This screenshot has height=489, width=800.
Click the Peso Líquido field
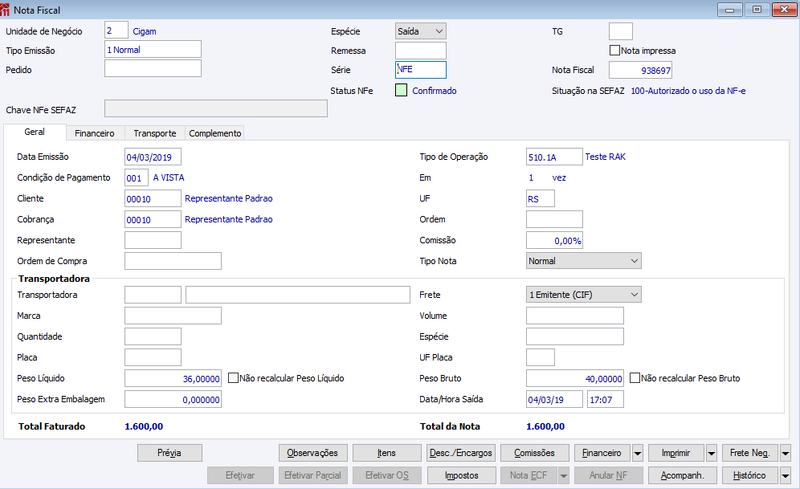point(173,378)
